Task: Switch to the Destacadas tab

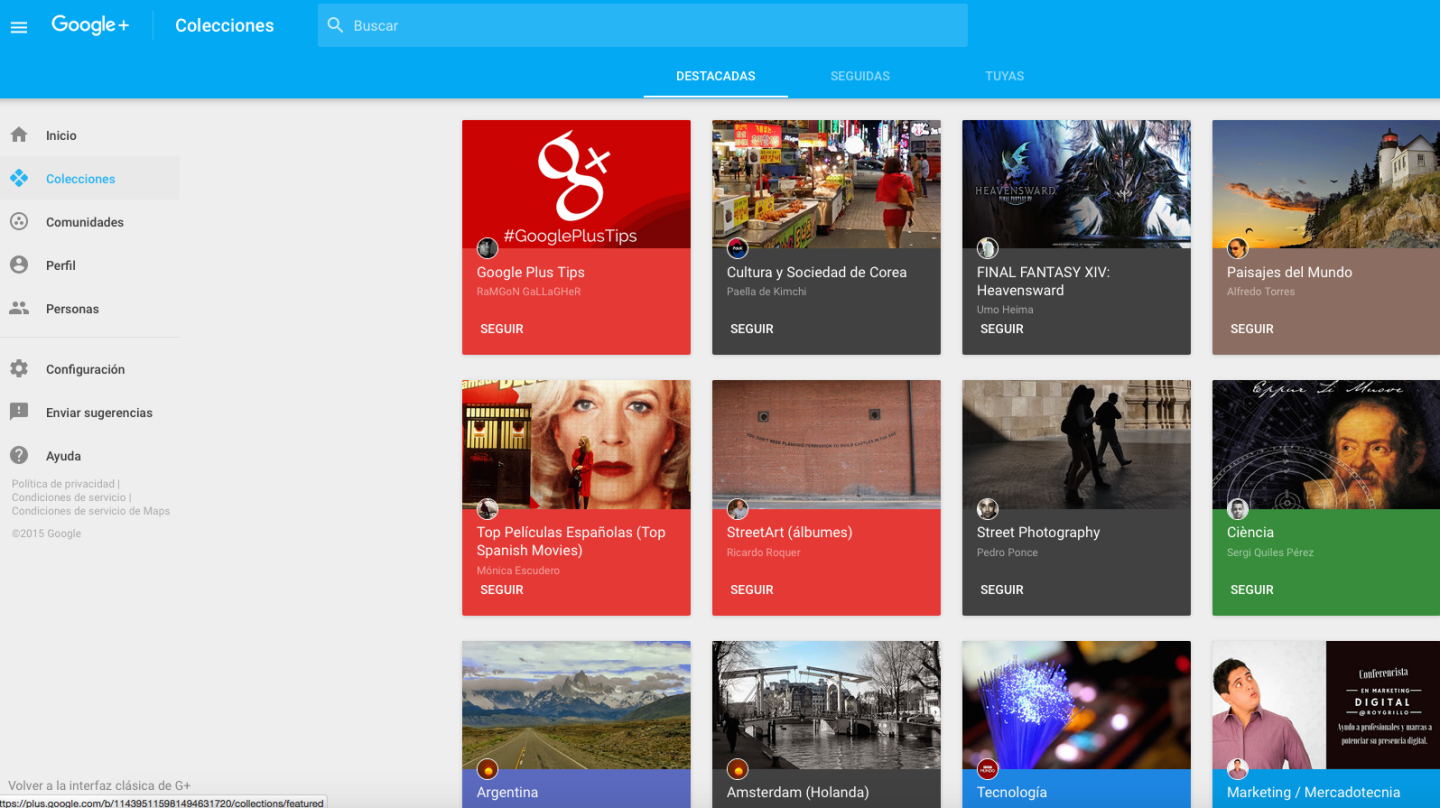Action: 716,76
